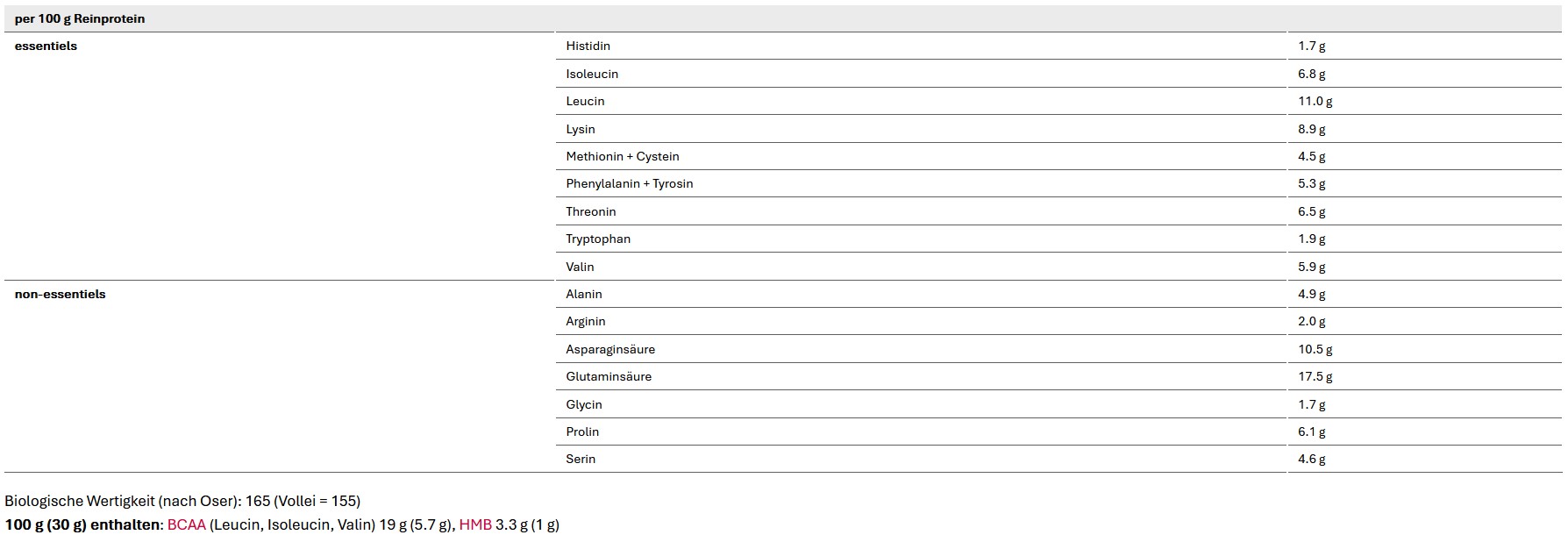Click the Histidin table cell
Screen dimensions: 1568x542
pyautogui.click(x=588, y=46)
